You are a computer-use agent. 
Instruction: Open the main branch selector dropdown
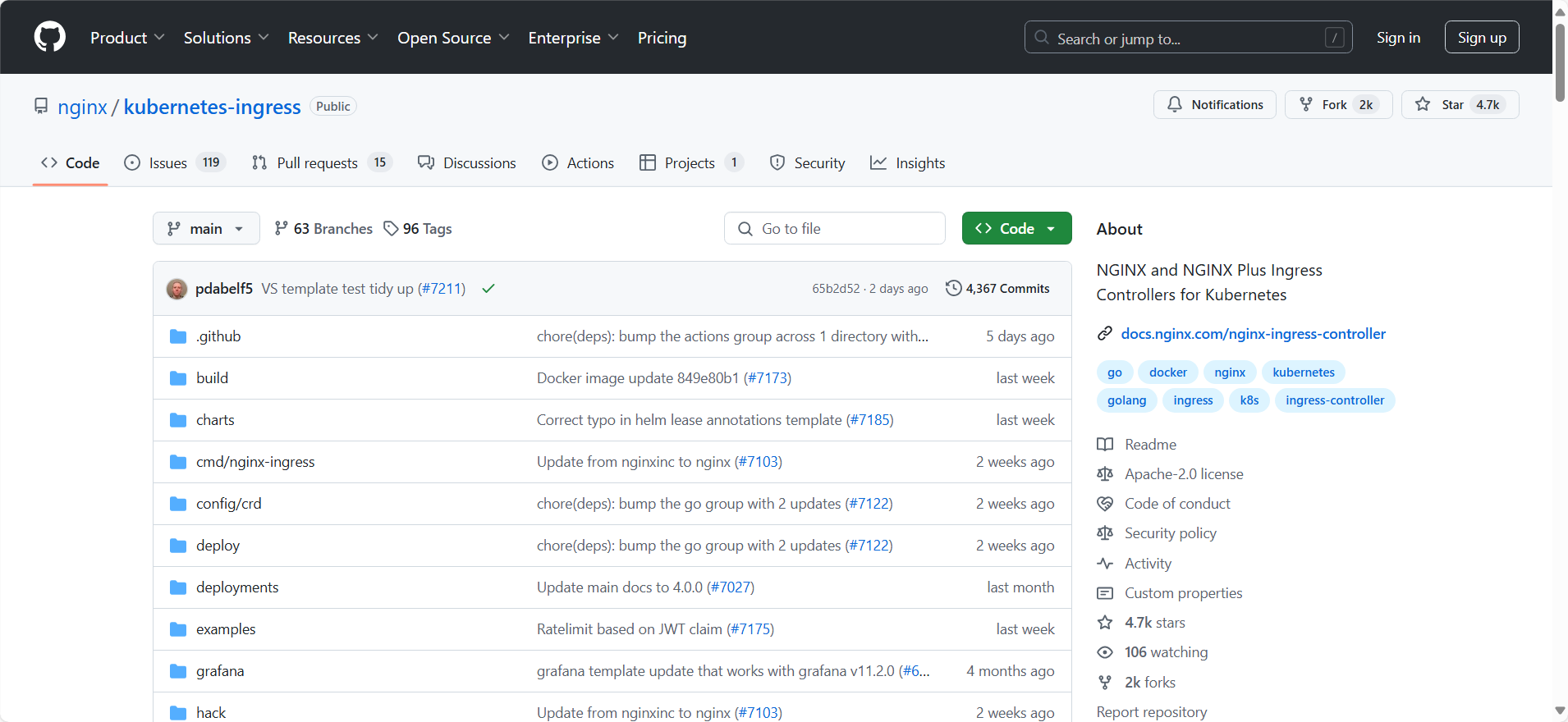(206, 228)
